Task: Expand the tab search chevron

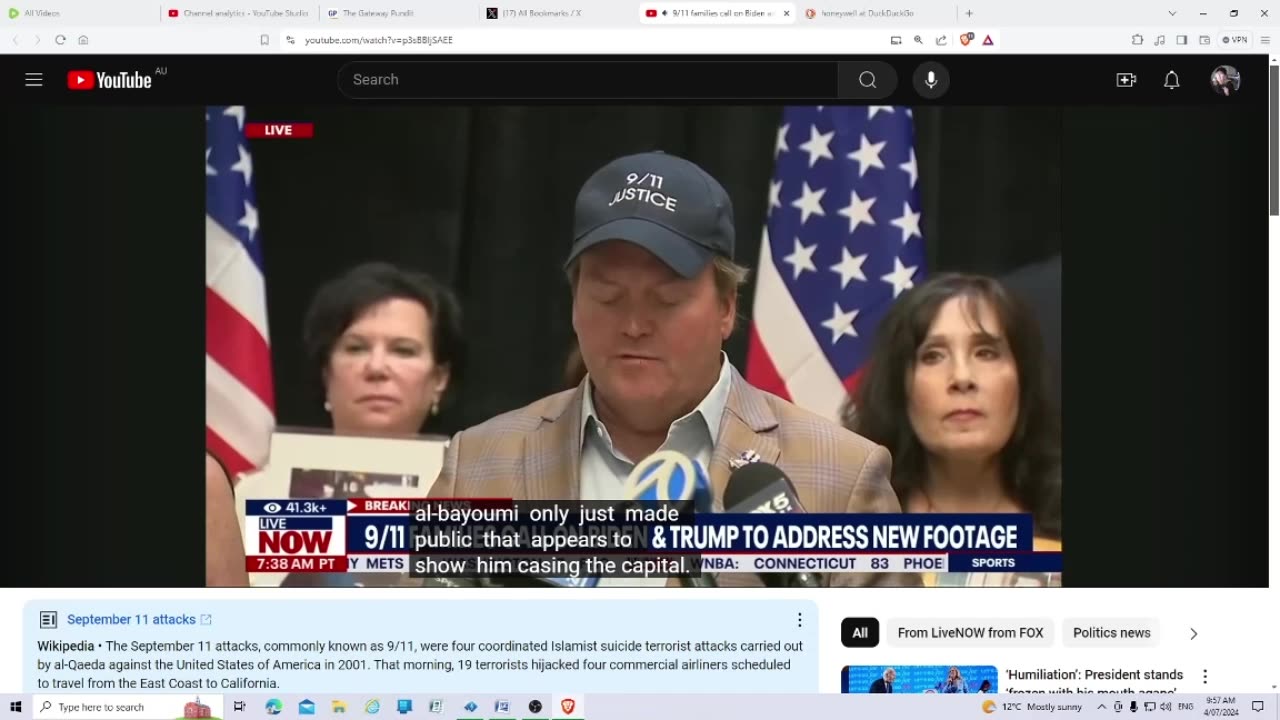Action: (x=1172, y=13)
